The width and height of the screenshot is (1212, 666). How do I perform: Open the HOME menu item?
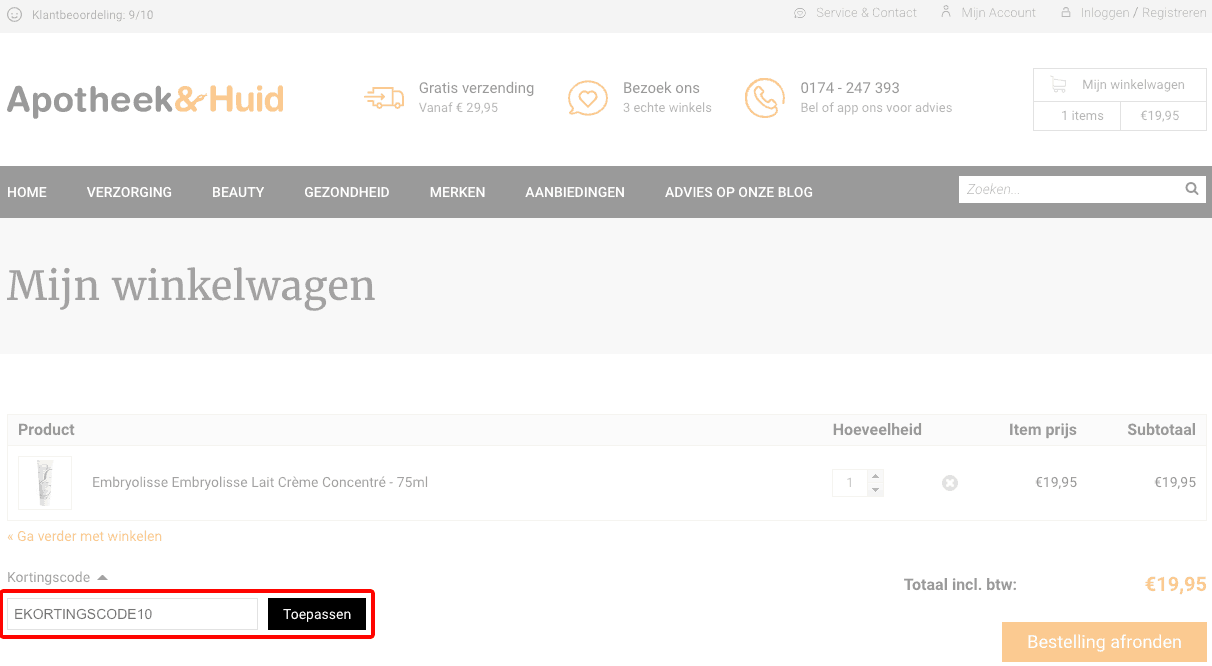[x=27, y=192]
